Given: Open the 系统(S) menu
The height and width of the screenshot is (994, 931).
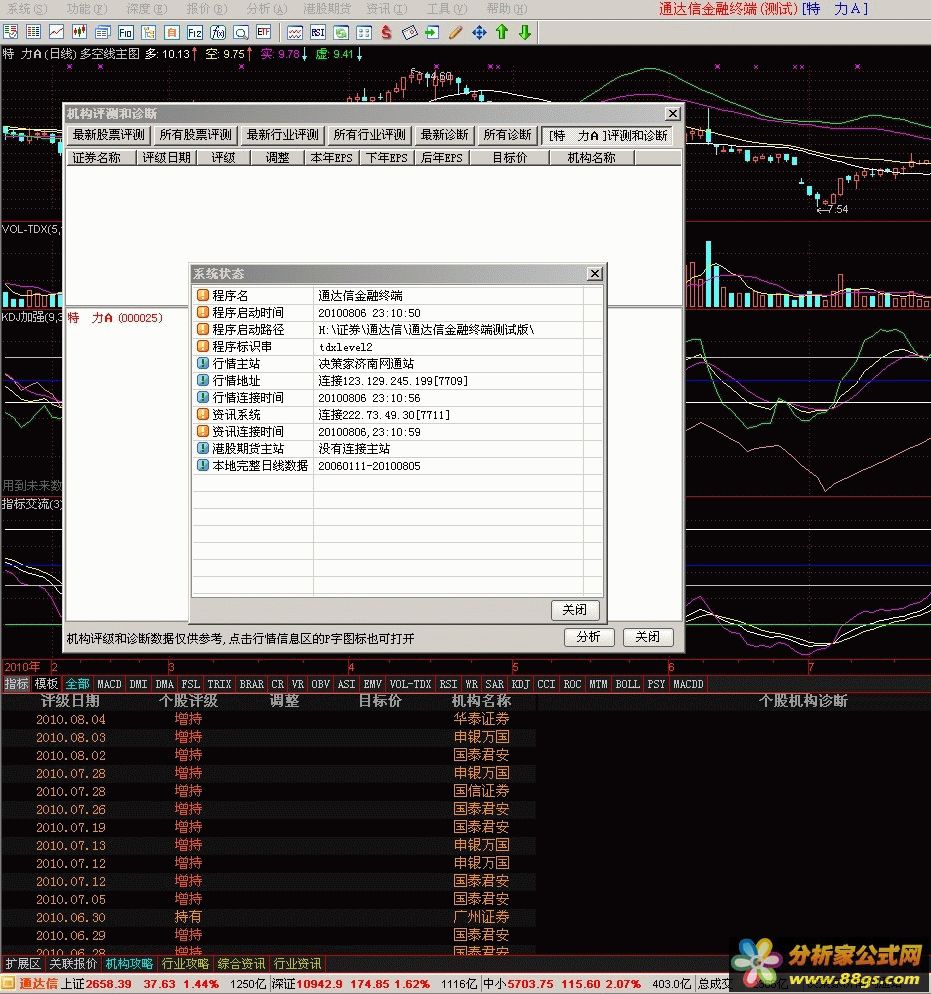Looking at the screenshot, I should [27, 9].
